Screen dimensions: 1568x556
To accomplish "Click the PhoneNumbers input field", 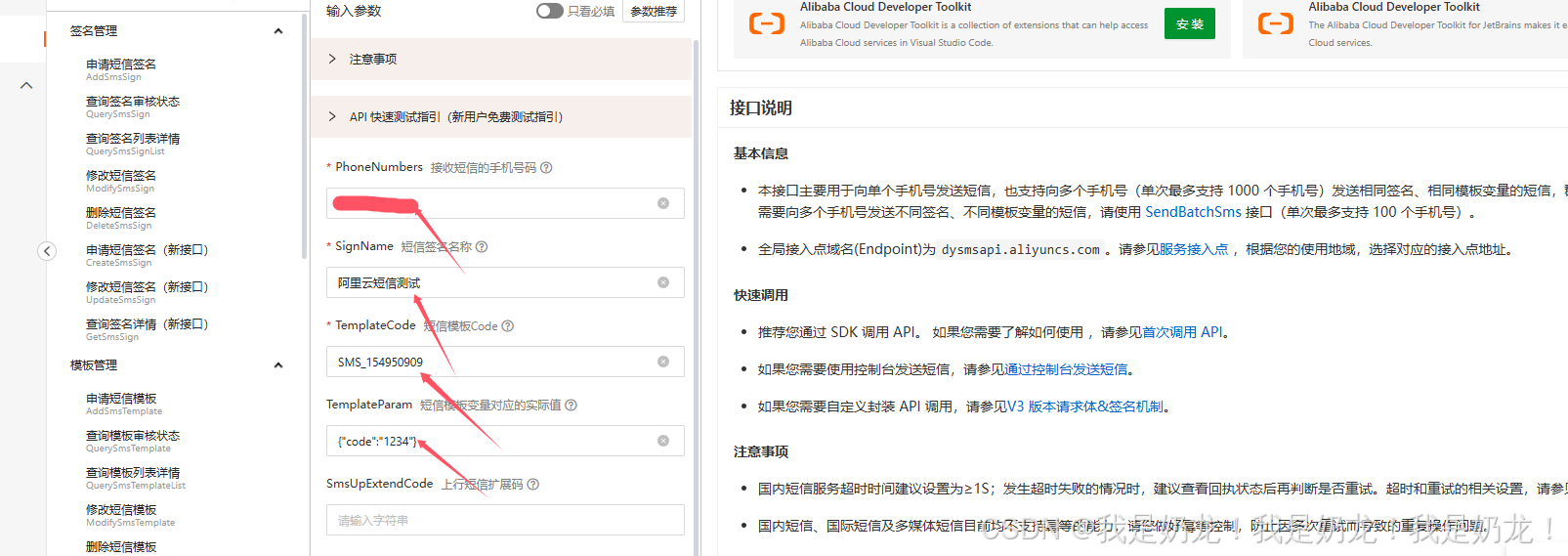I will 505,203.
